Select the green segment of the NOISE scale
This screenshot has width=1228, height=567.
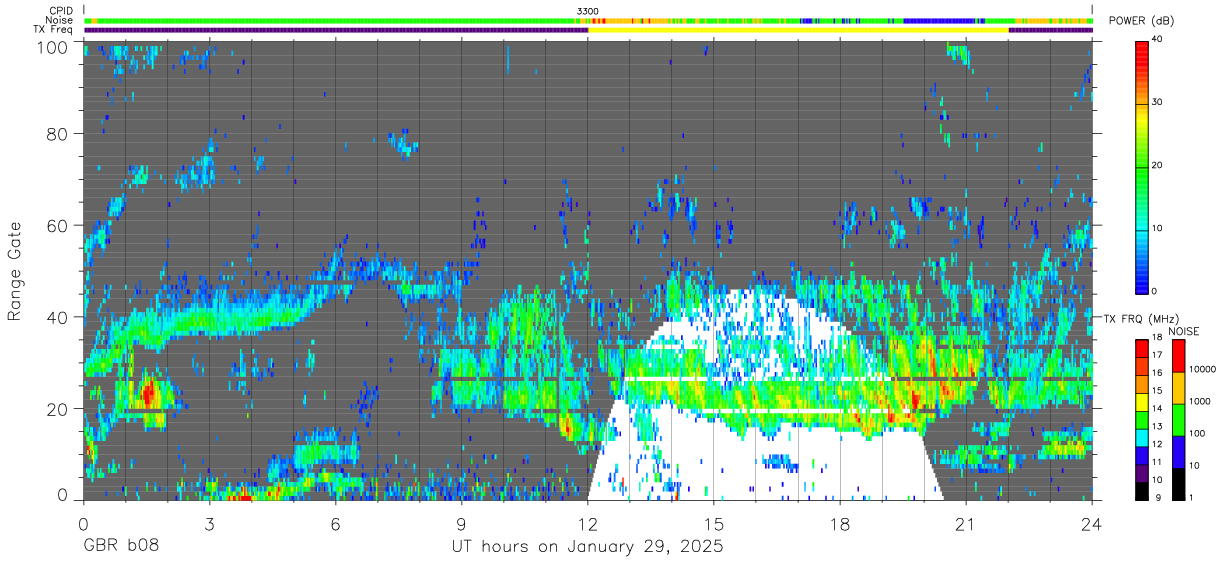pyautogui.click(x=1179, y=420)
